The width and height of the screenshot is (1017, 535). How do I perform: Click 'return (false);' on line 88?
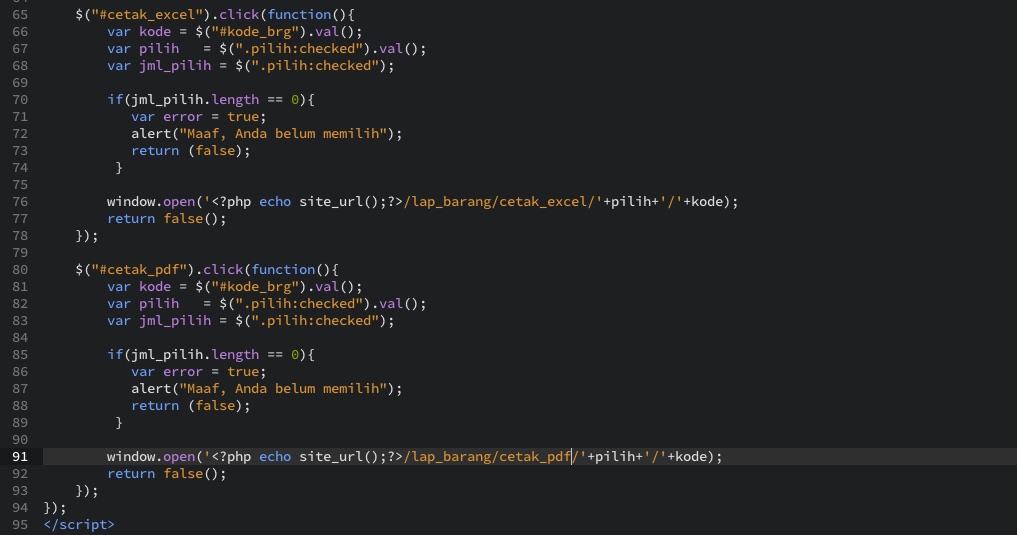(191, 405)
